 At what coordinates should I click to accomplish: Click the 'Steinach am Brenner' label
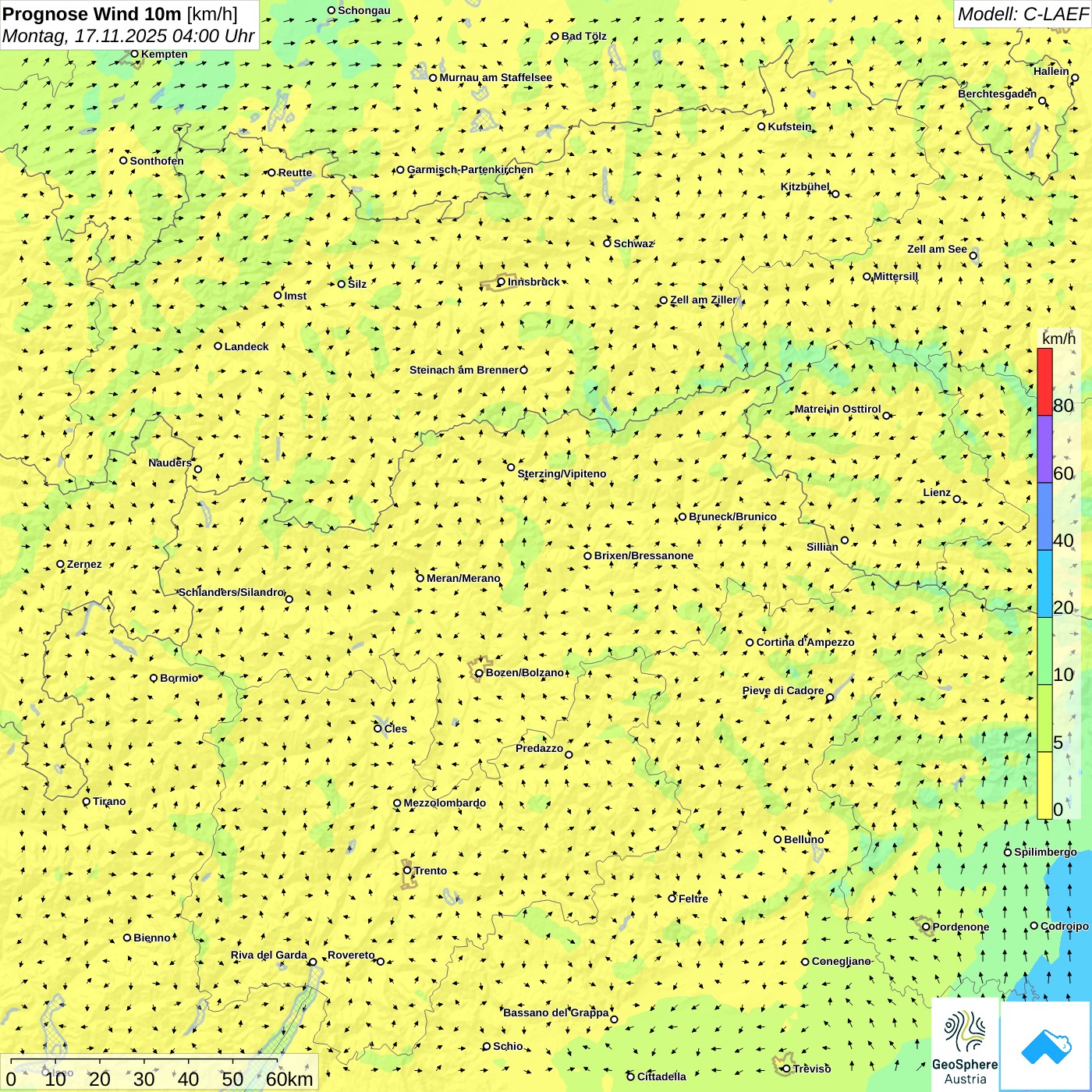tap(463, 370)
